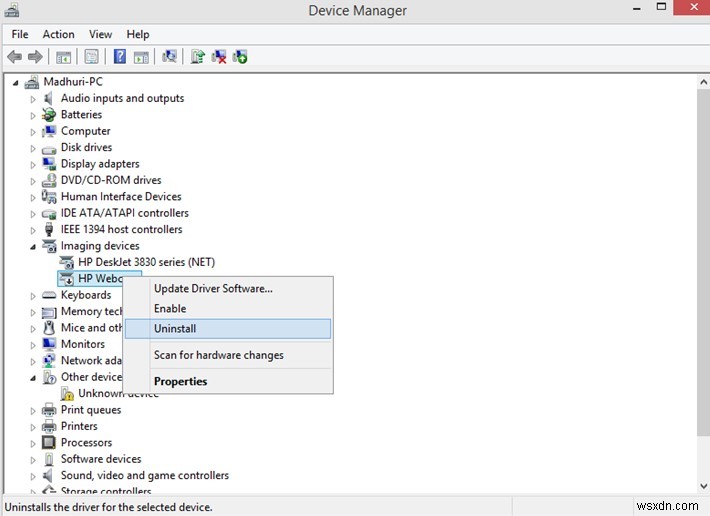Expand the Processors category

point(33,443)
